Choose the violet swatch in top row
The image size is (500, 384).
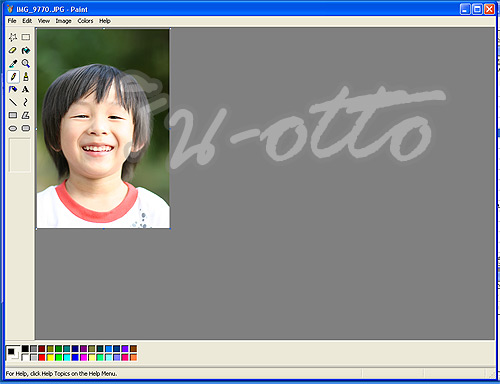point(125,349)
